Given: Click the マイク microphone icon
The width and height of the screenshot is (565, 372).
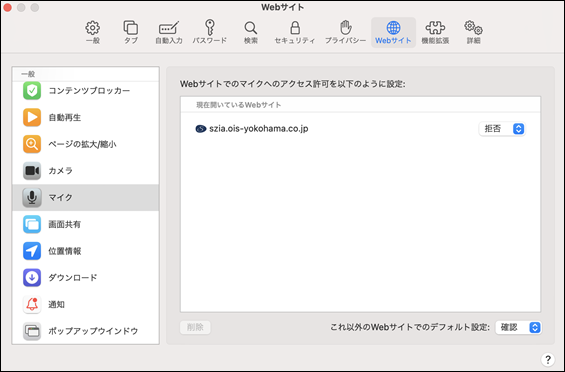Looking at the screenshot, I should click(32, 198).
